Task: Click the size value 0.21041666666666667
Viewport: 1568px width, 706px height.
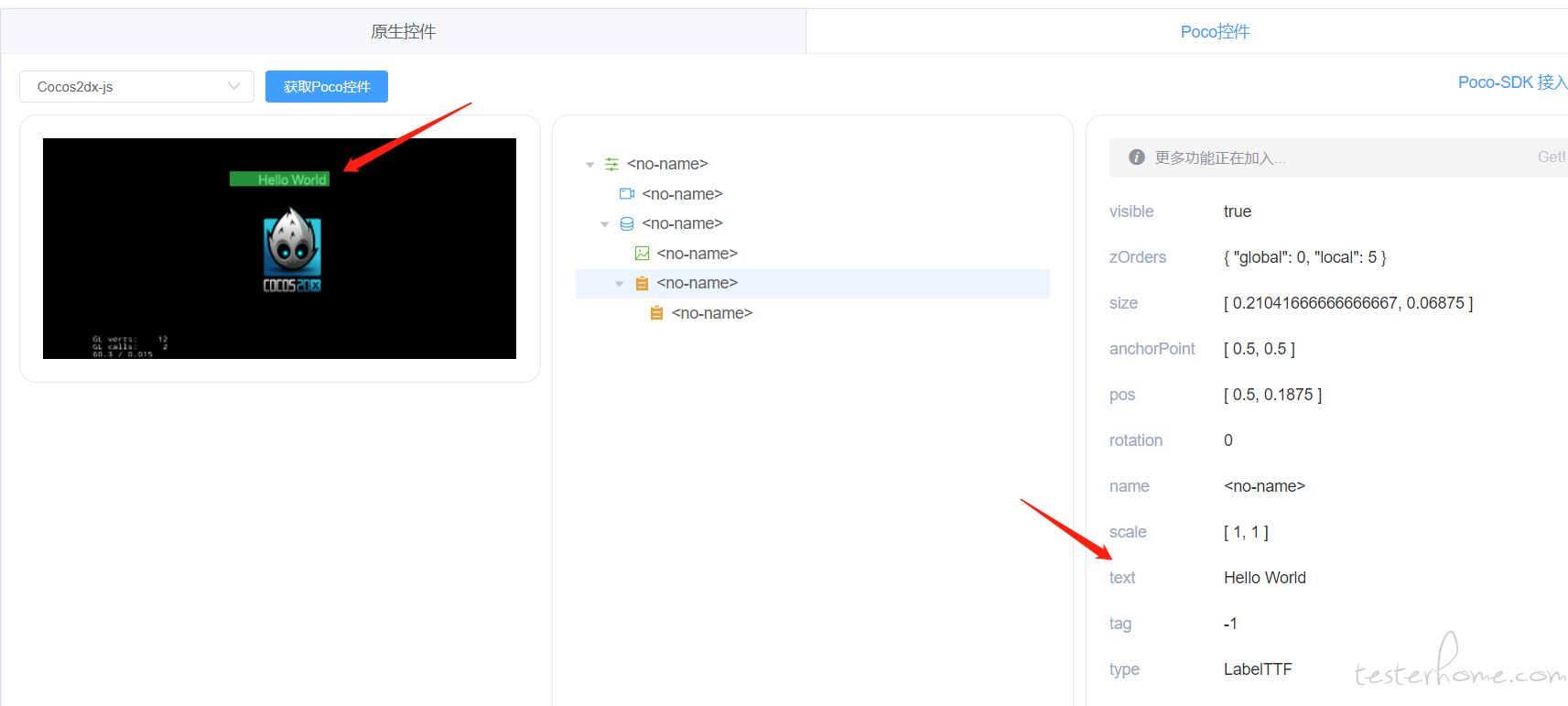Action: (1348, 303)
